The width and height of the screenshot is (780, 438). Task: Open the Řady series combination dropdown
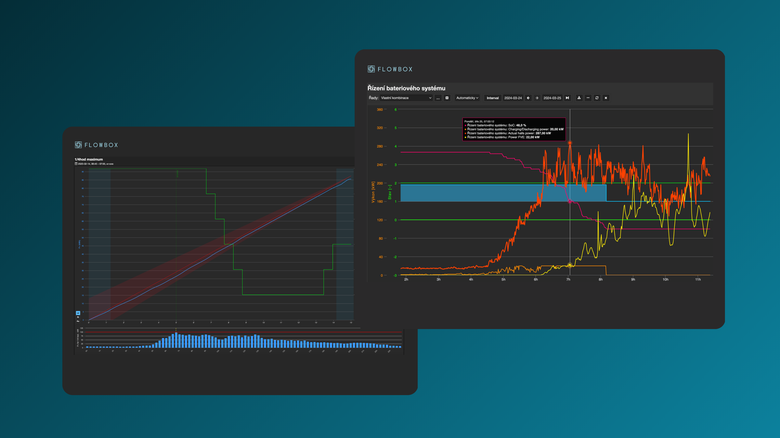(x=406, y=98)
